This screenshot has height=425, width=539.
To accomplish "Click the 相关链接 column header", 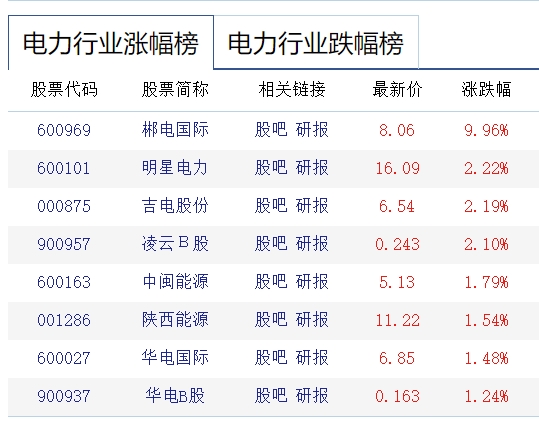I will pos(292,89).
